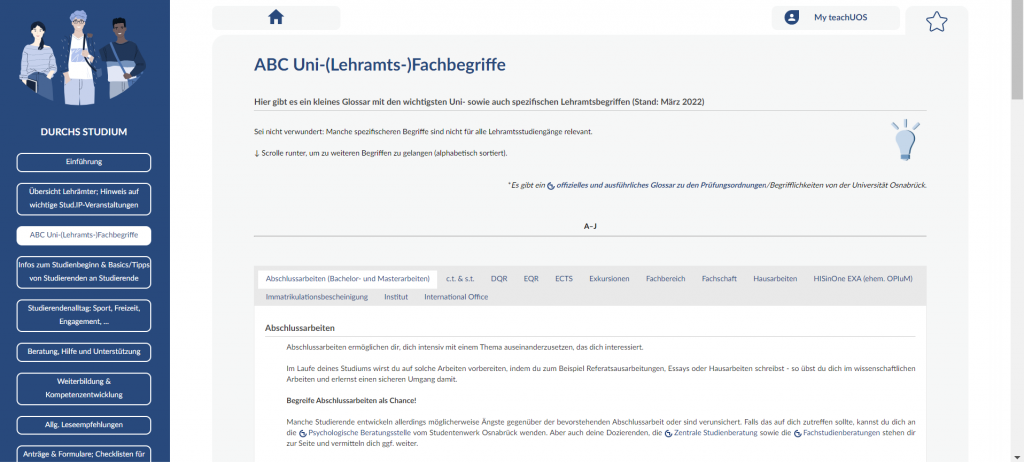Screen dimensions: 1024x463
Task: Switch to the ECTS tab
Action: click(564, 278)
